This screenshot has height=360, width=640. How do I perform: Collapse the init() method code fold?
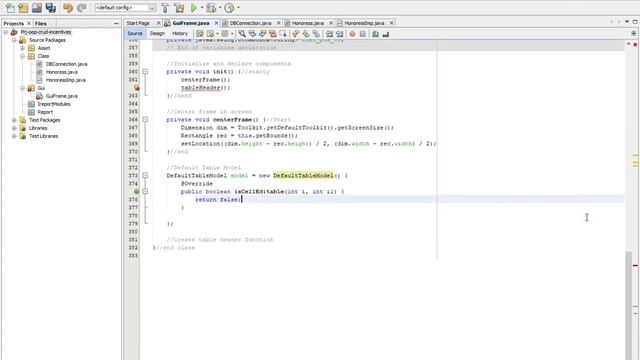(x=145, y=71)
